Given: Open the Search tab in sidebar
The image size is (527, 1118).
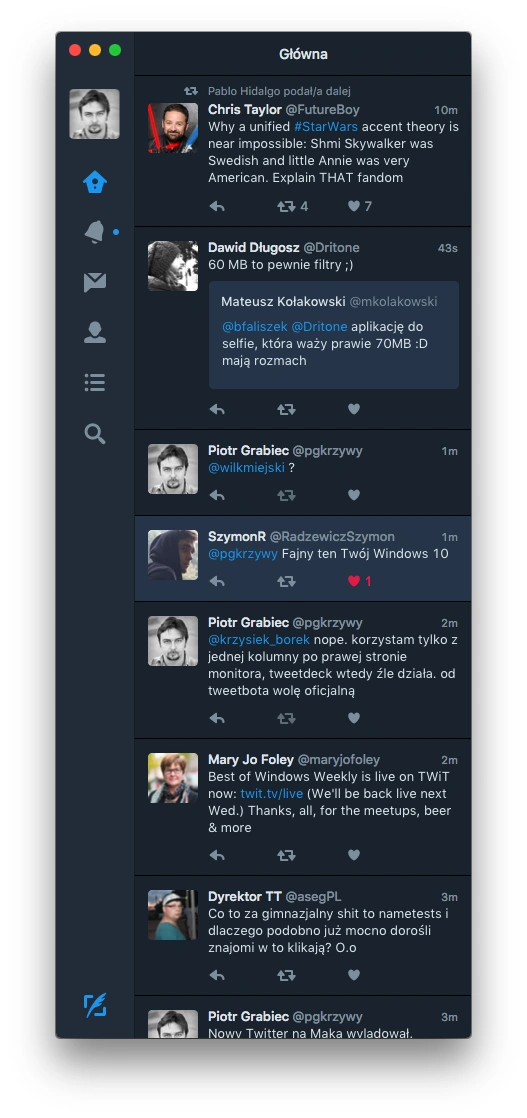Looking at the screenshot, I should click(95, 434).
